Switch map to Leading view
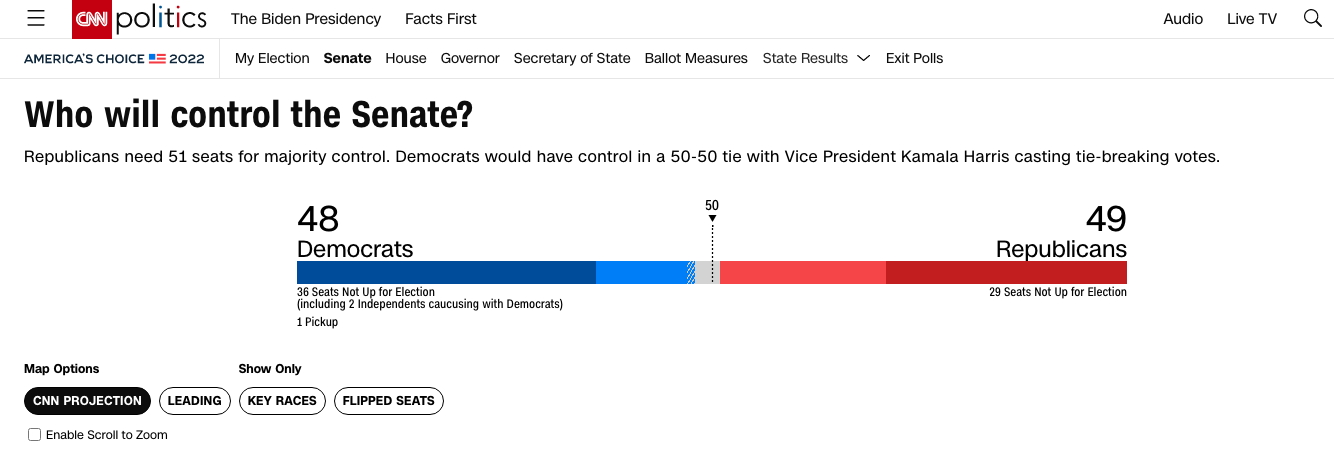1334x457 pixels. (x=194, y=401)
